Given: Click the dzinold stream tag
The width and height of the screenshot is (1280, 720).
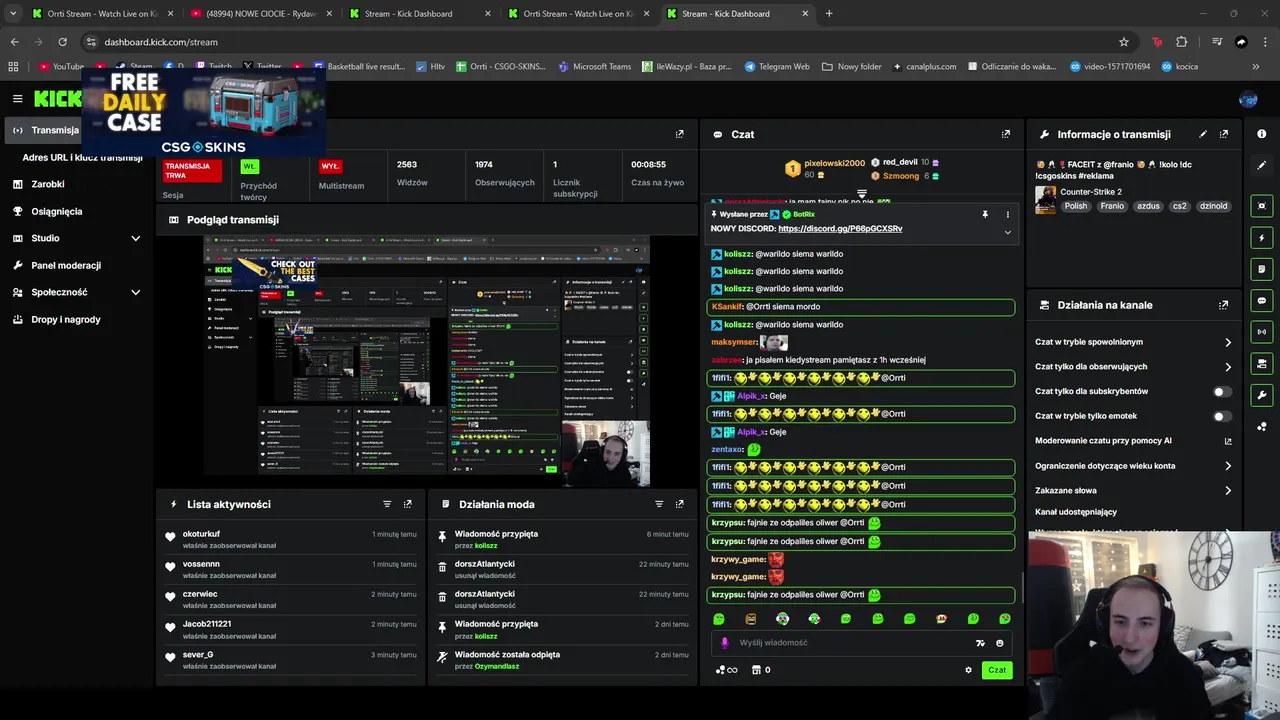Looking at the screenshot, I should (1213, 206).
